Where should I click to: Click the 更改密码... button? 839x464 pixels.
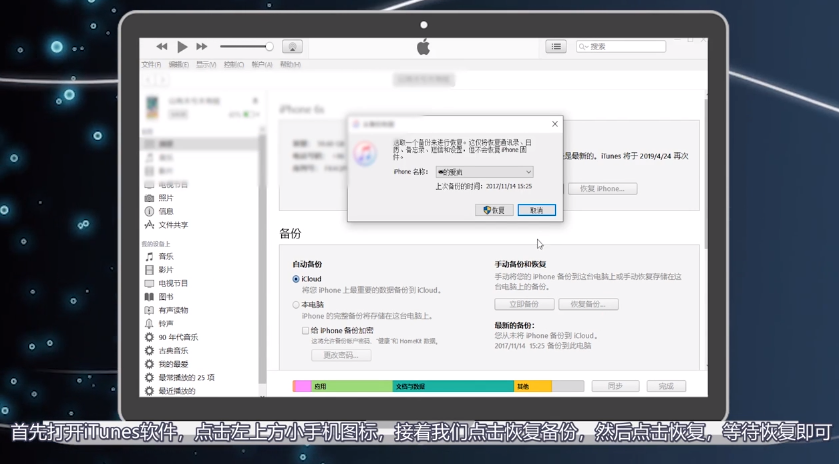click(x=341, y=355)
